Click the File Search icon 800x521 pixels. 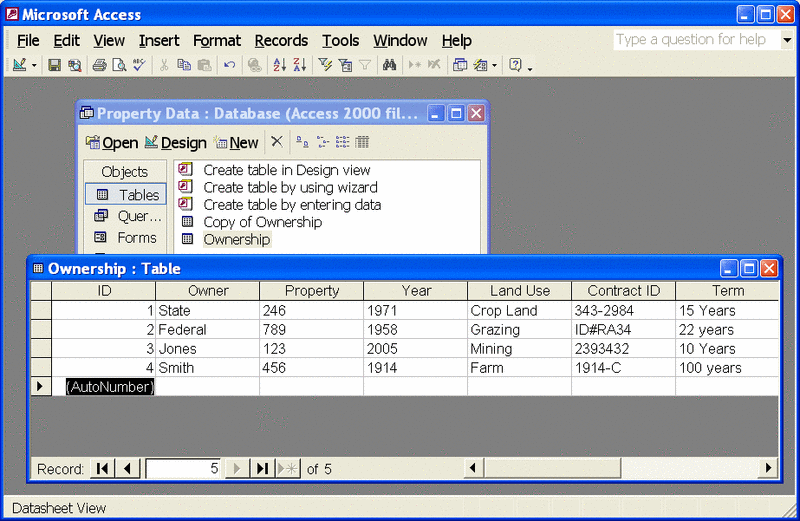75,65
